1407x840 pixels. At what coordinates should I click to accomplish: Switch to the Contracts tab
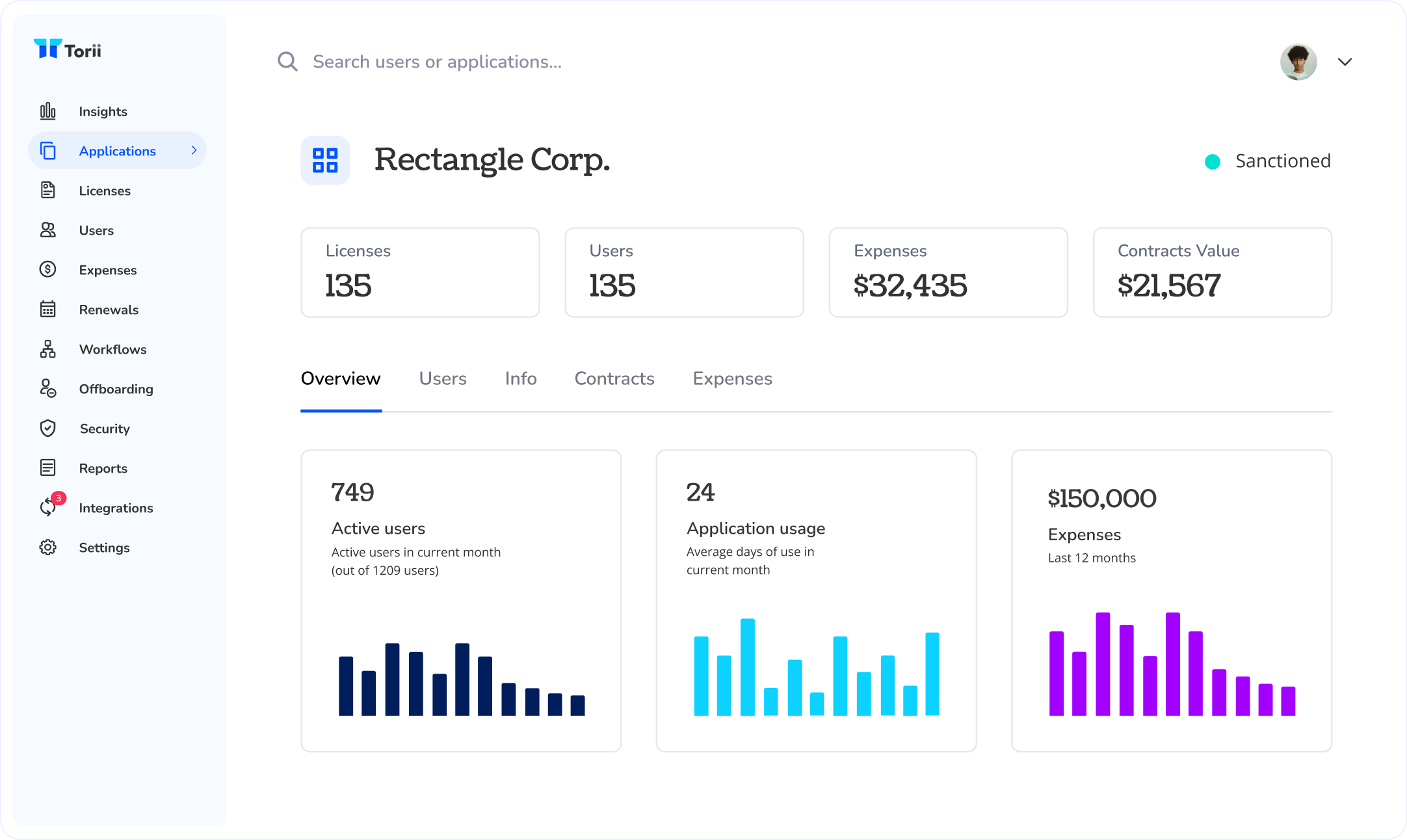tap(614, 378)
